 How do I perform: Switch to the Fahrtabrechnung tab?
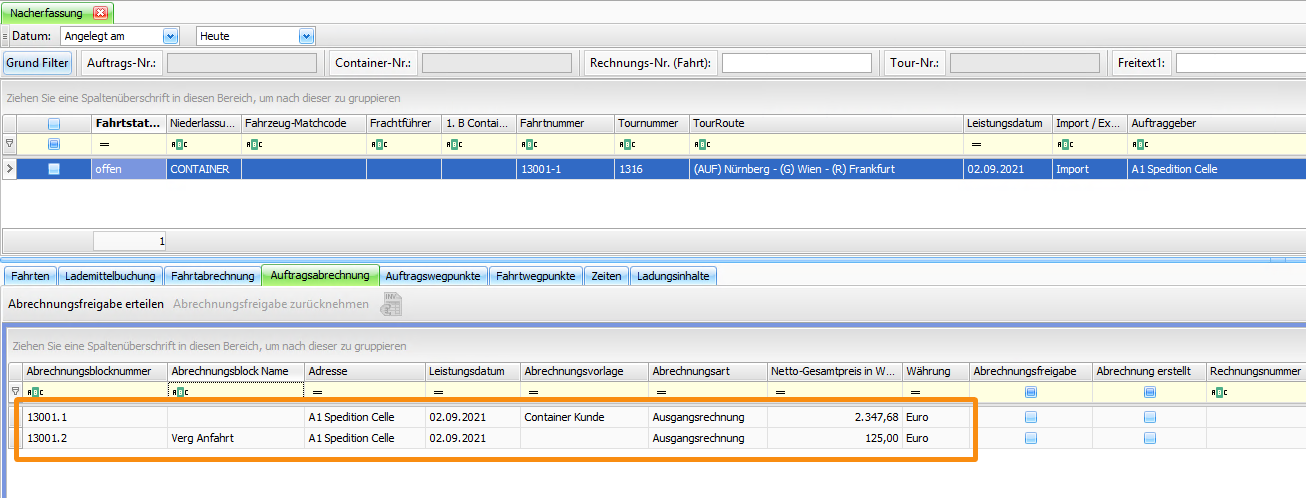[x=210, y=276]
